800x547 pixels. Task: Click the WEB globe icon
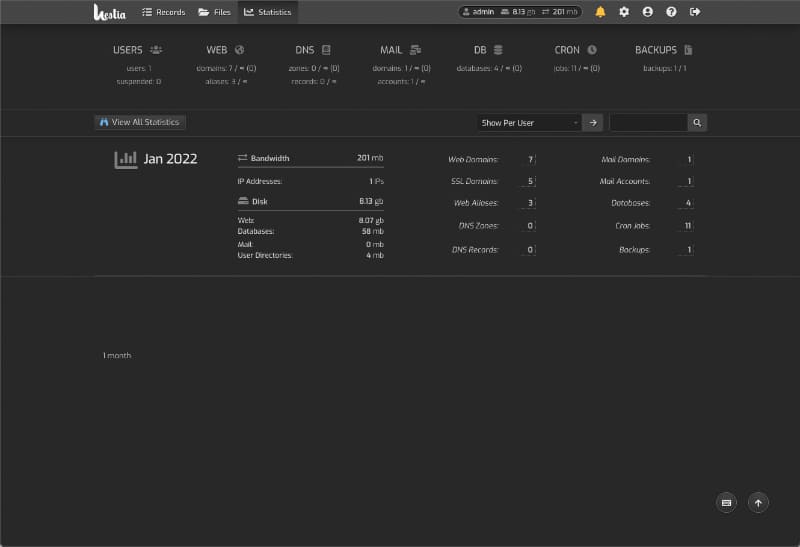[239, 50]
